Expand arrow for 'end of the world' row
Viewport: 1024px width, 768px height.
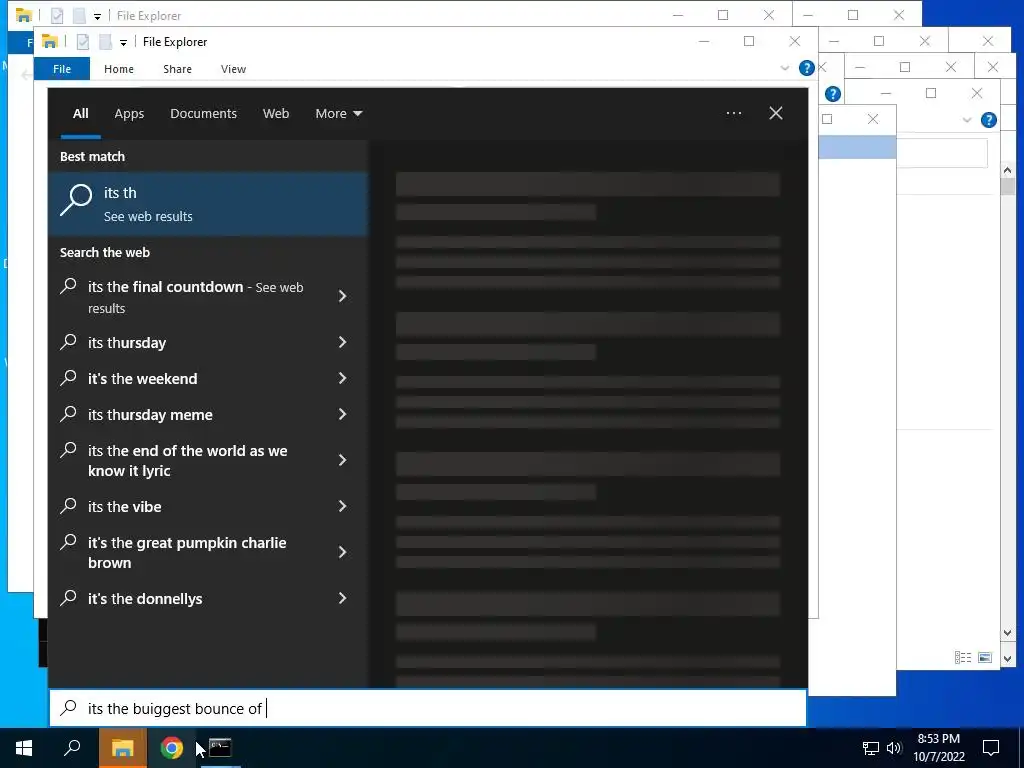[x=342, y=460]
